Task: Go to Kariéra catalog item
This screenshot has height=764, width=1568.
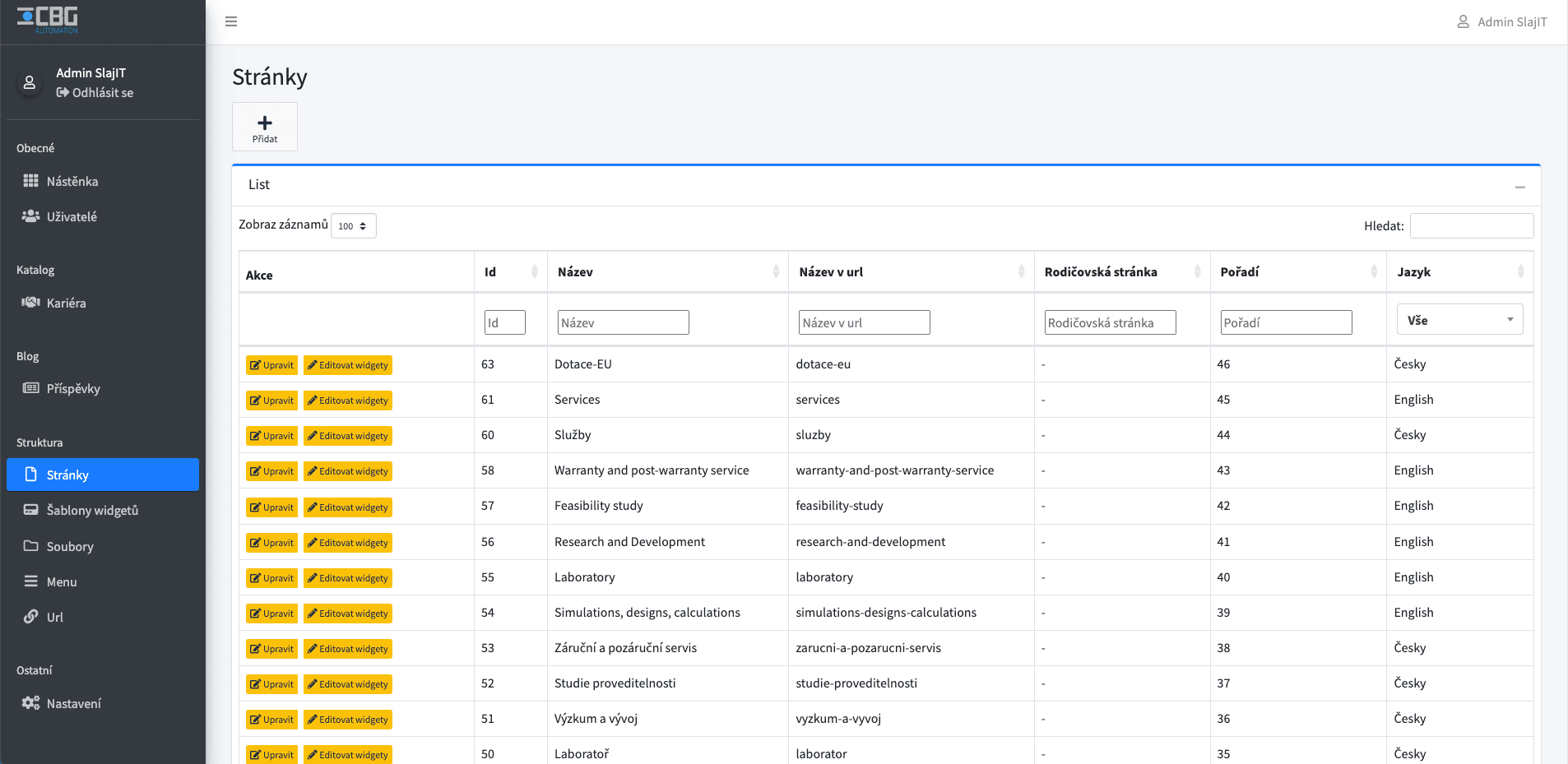Action: point(66,303)
